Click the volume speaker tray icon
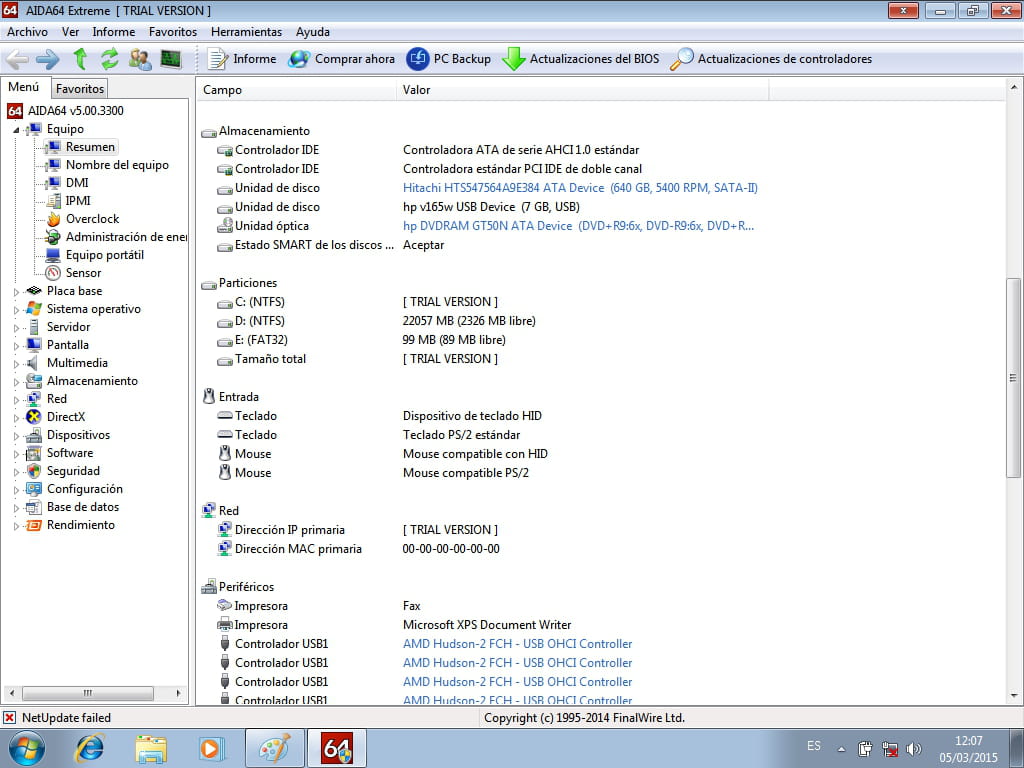The width and height of the screenshot is (1024, 768). [x=914, y=749]
